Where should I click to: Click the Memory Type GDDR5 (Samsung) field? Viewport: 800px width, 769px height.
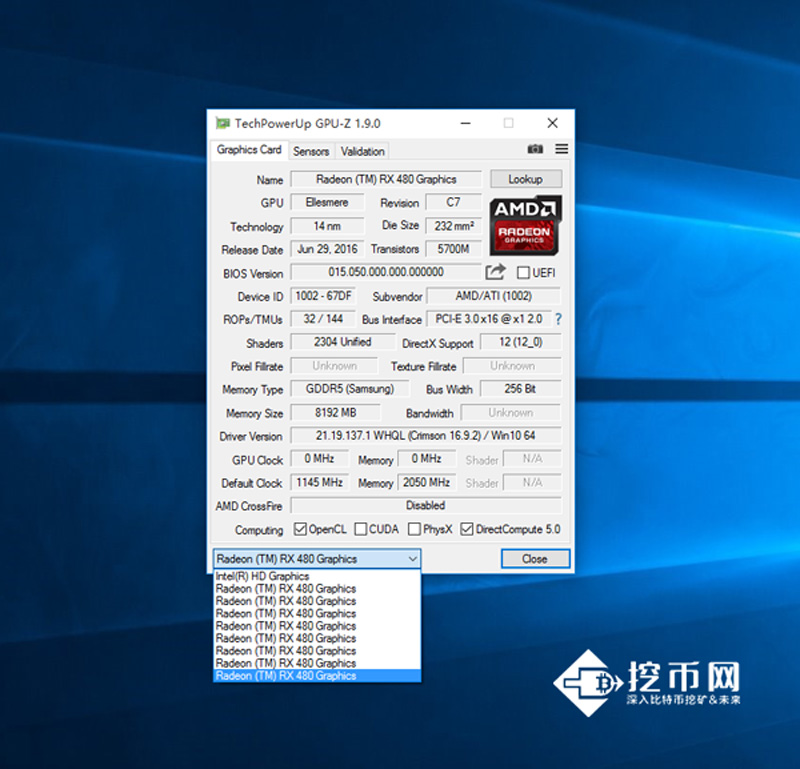coord(349,389)
